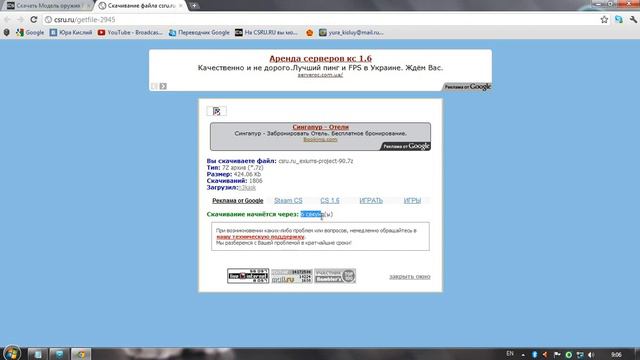Click the ИГРЫ ad link
Viewport: 640px width, 360px height.
pos(412,200)
